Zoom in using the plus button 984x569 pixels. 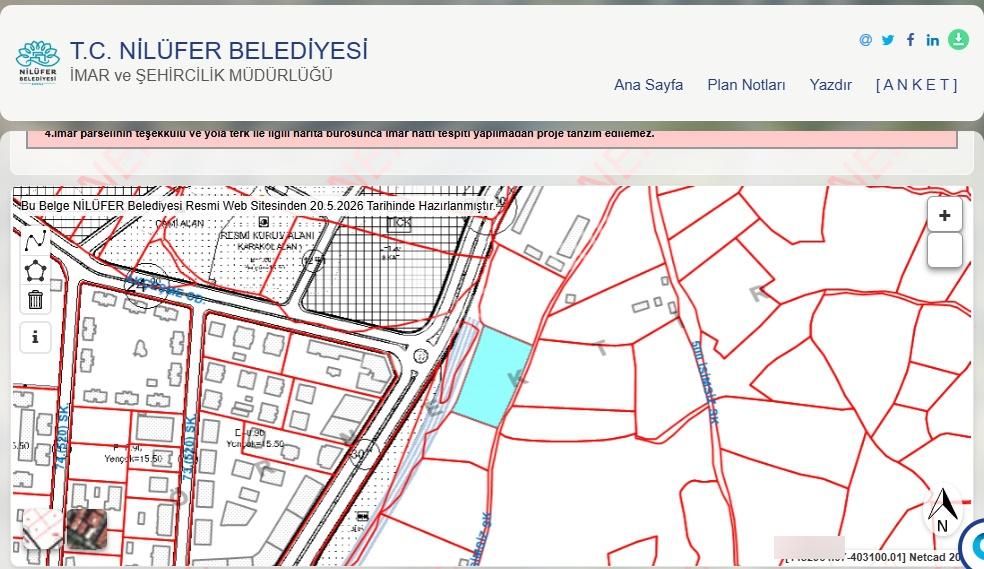(944, 216)
